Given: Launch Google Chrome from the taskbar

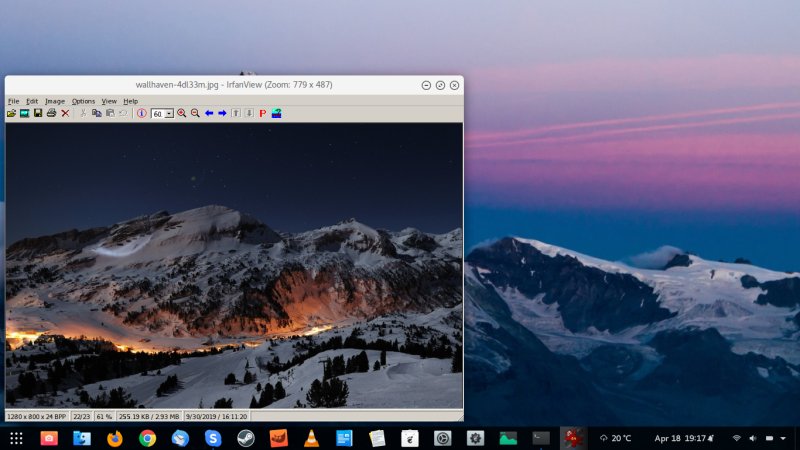Looking at the screenshot, I should pos(147,438).
